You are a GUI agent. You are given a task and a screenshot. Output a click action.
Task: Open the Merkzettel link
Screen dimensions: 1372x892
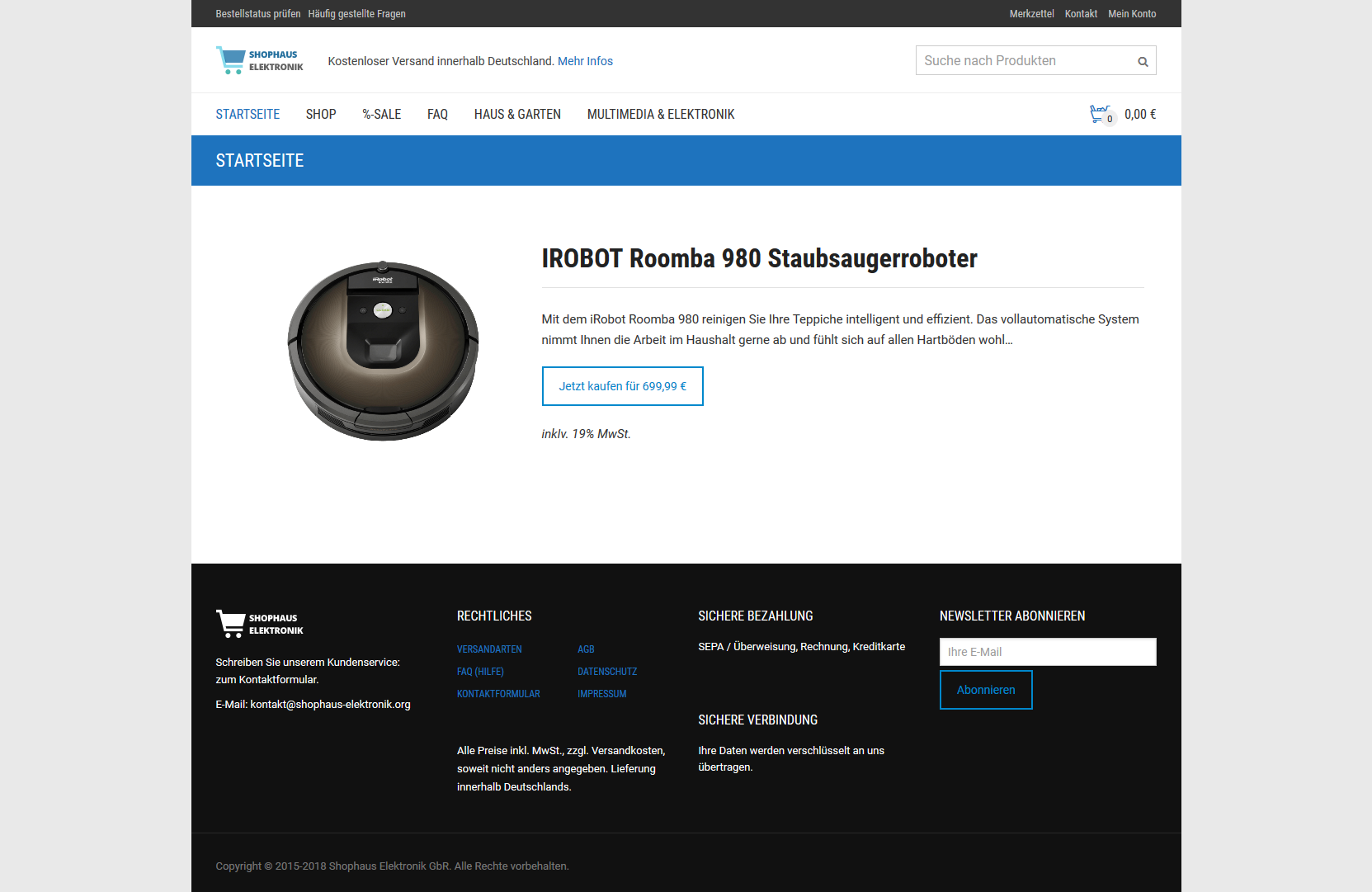click(x=1031, y=14)
